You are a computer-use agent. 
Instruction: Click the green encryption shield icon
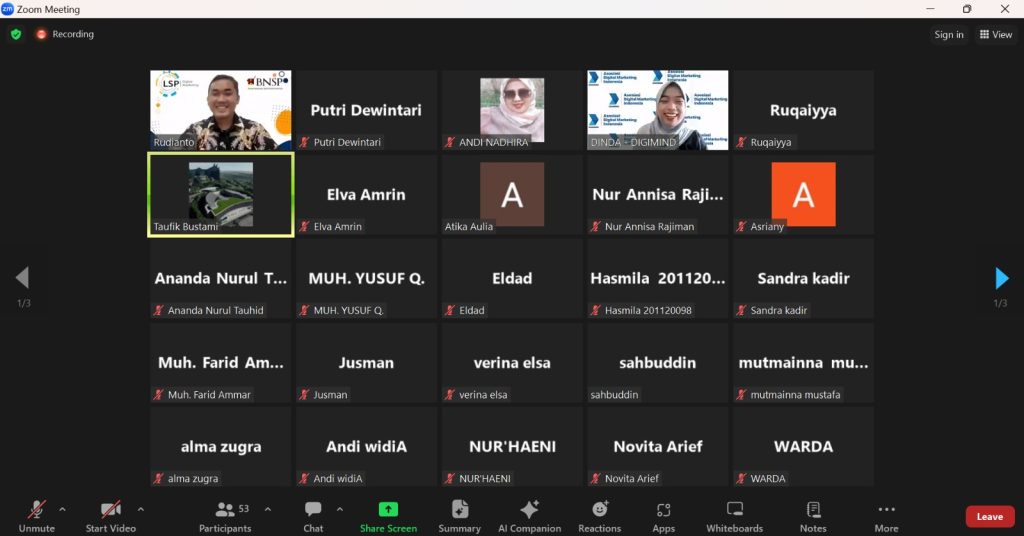tap(16, 34)
